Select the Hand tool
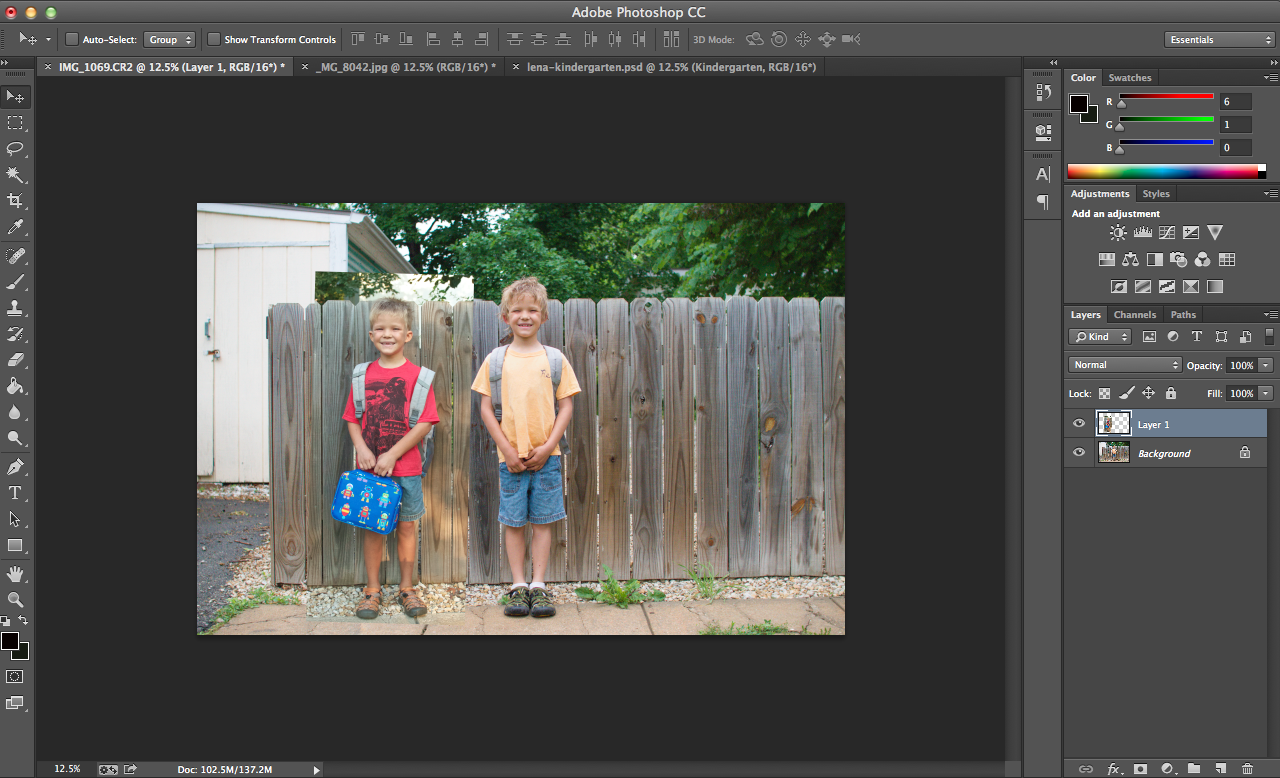The height and width of the screenshot is (778, 1280). (x=15, y=574)
